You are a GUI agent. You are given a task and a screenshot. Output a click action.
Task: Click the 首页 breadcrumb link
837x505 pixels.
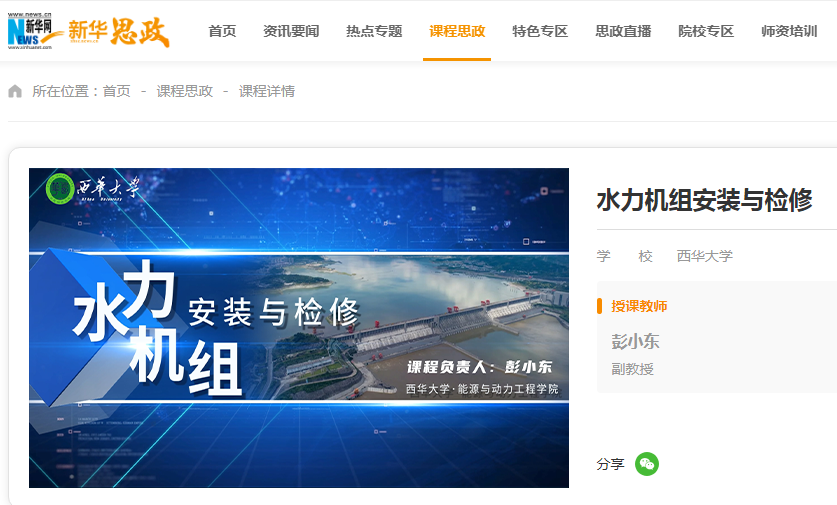[116, 91]
